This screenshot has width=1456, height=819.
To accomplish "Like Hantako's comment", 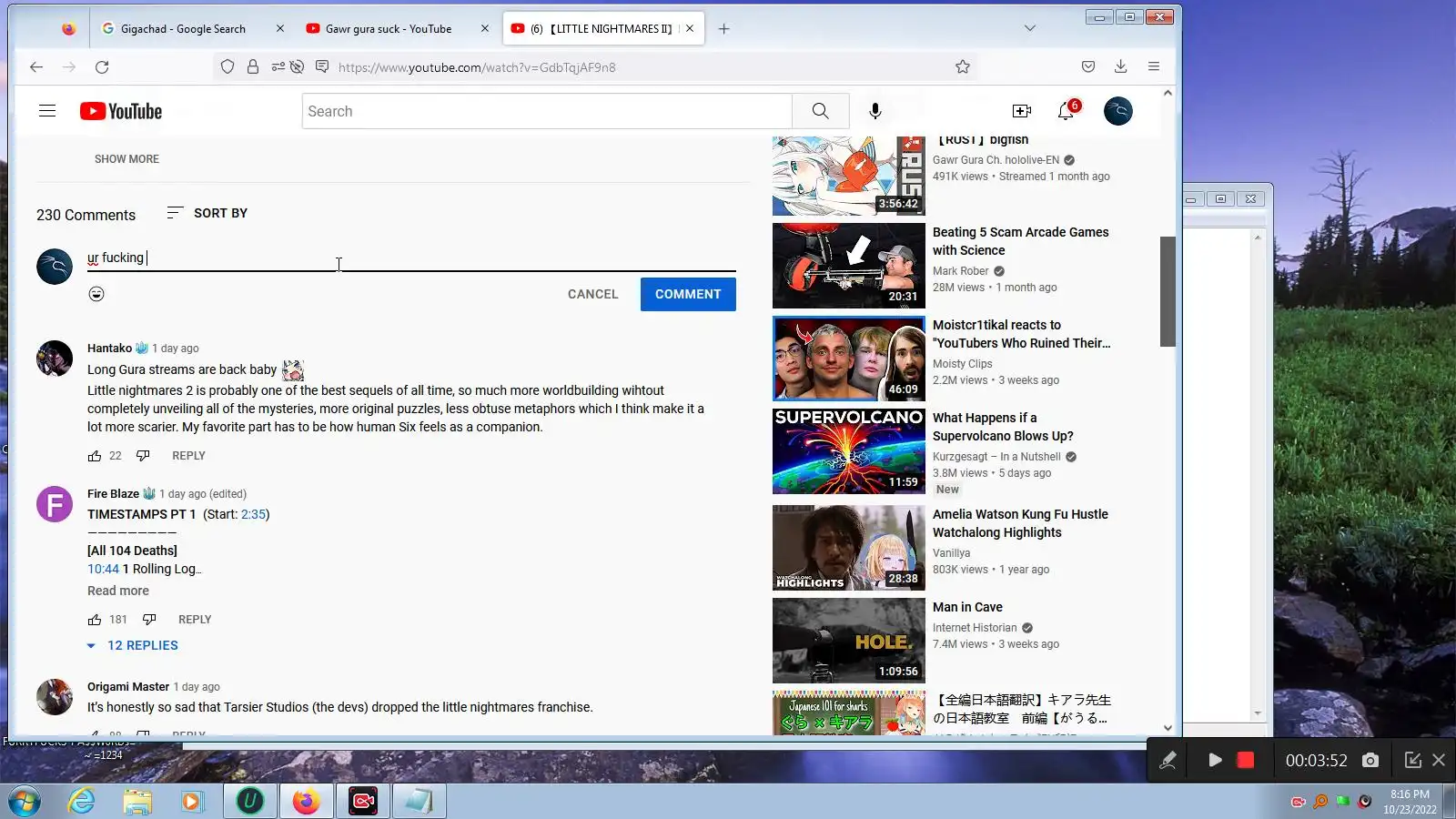I will (x=95, y=456).
